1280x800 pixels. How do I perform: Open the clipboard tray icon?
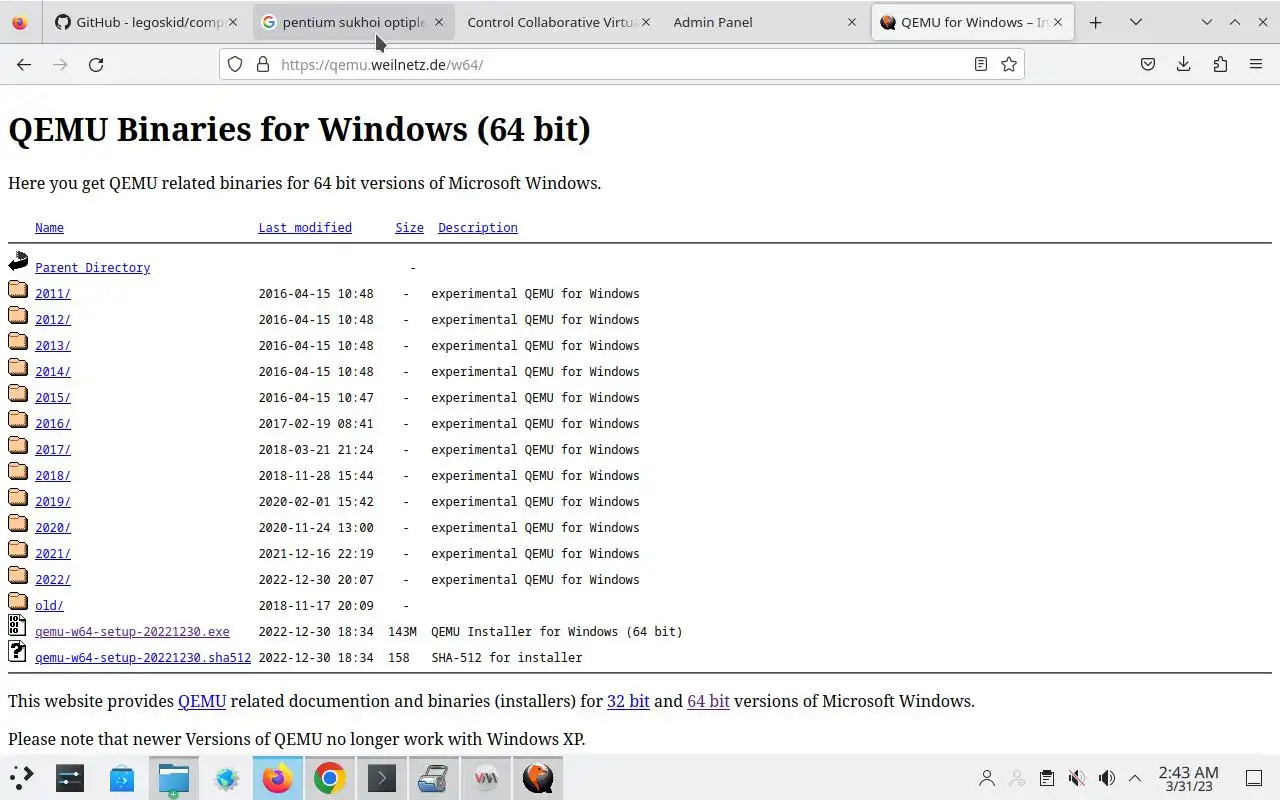pyautogui.click(x=1046, y=778)
